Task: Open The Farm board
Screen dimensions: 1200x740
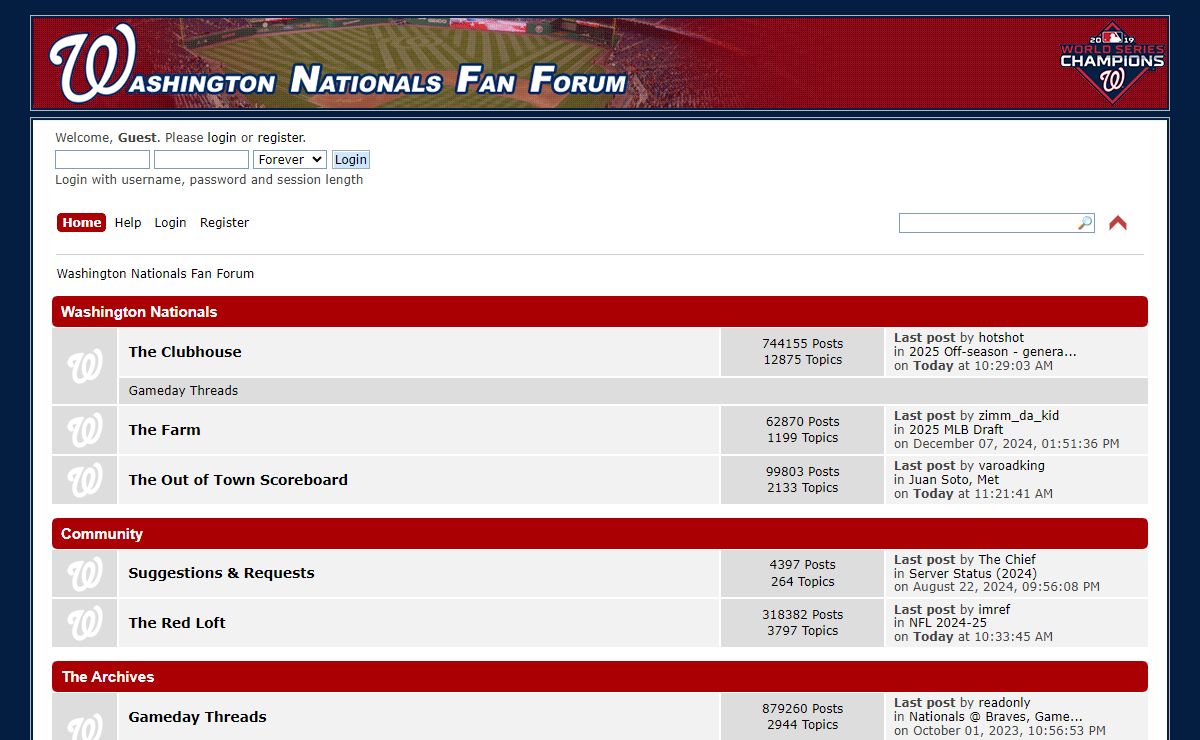Action: click(x=164, y=430)
